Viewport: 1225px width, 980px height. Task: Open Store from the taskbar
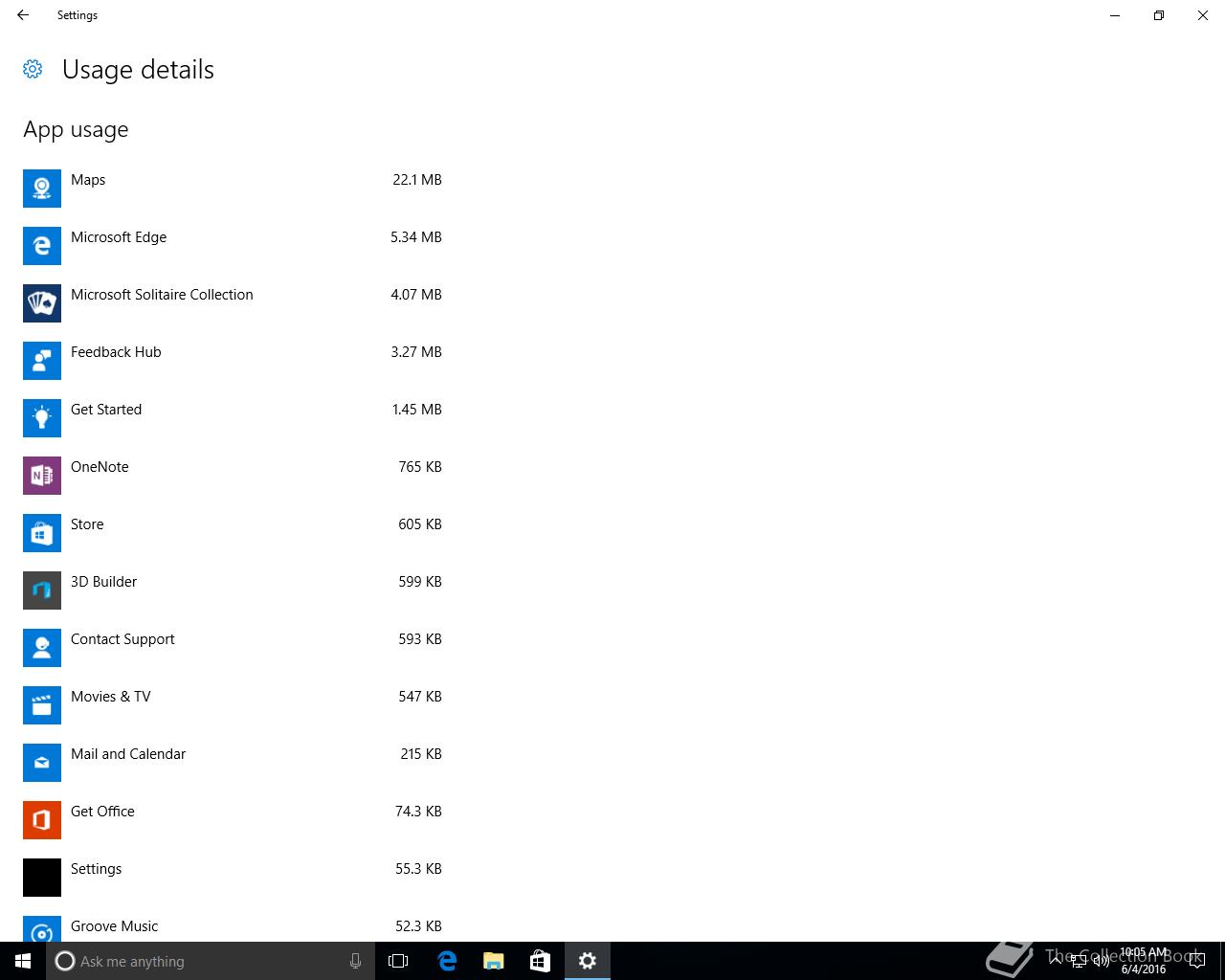point(540,961)
